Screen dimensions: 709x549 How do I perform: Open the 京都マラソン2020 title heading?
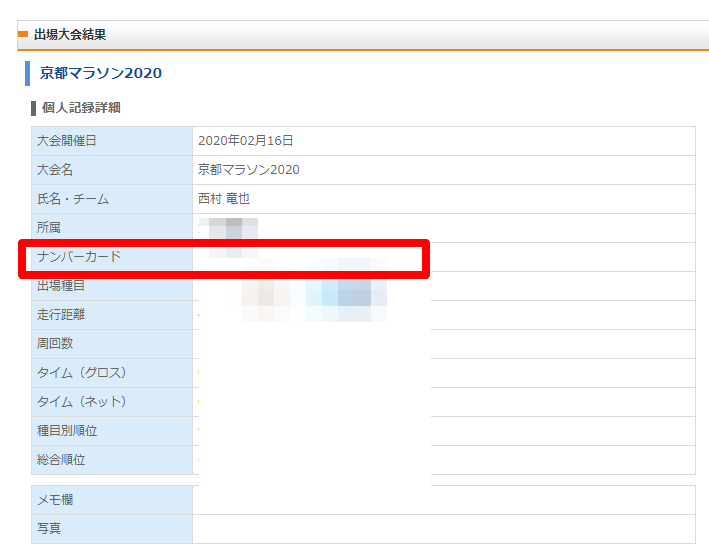(x=100, y=73)
